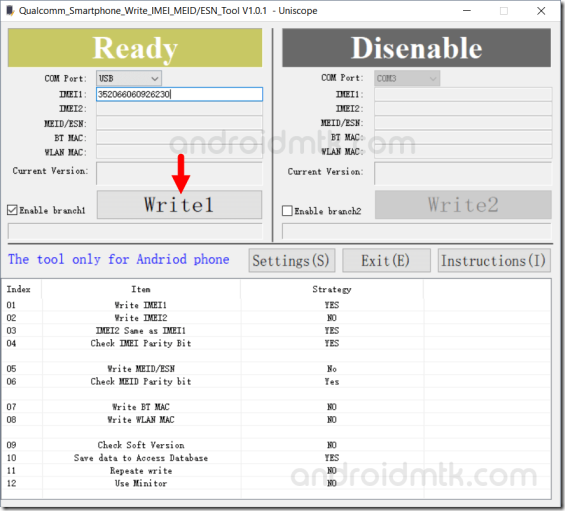Image resolution: width=565 pixels, height=511 pixels.
Task: Click the left IMEI1 input field
Action: click(x=179, y=94)
